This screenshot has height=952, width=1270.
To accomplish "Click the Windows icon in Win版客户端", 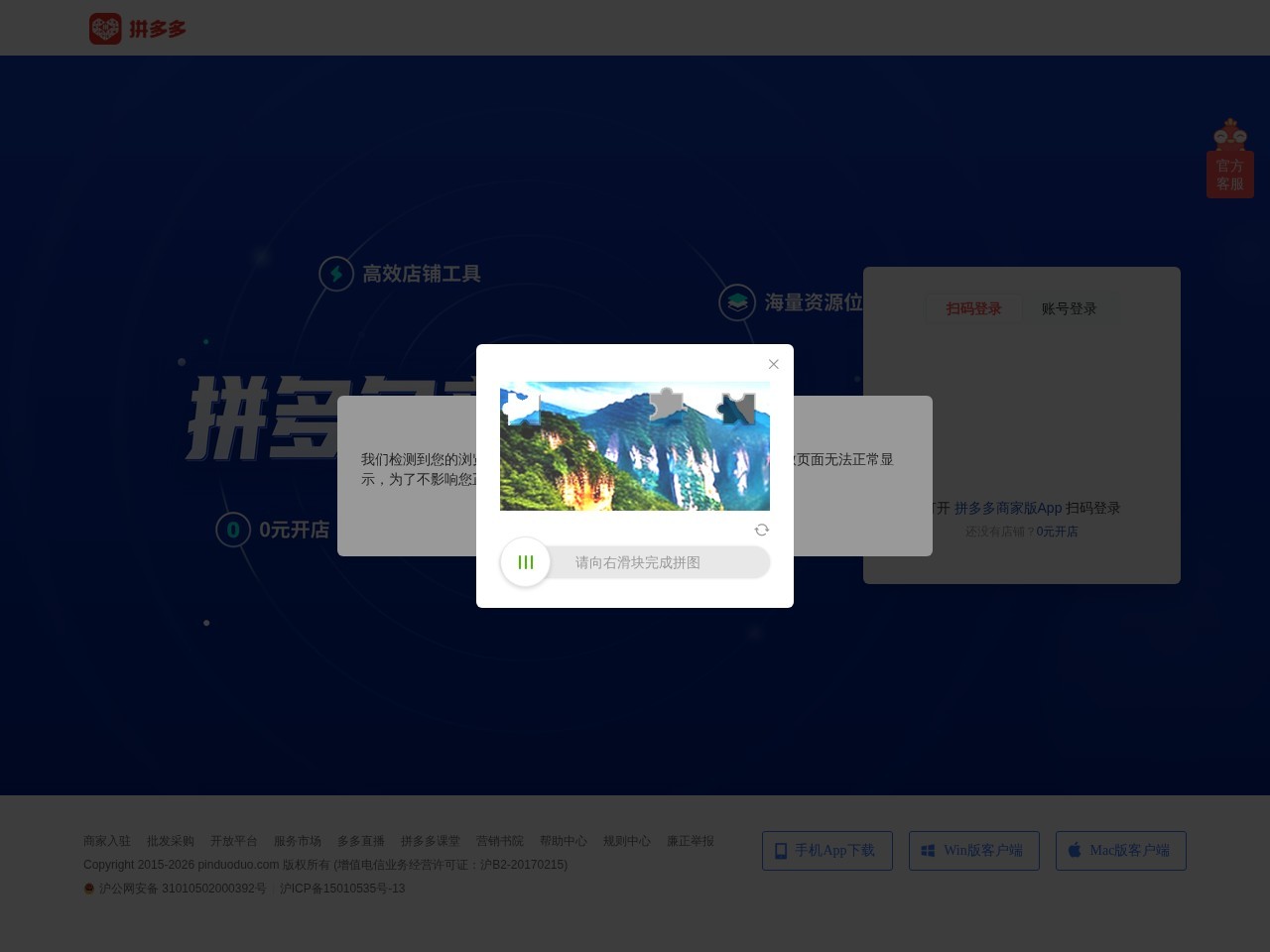I will click(928, 851).
